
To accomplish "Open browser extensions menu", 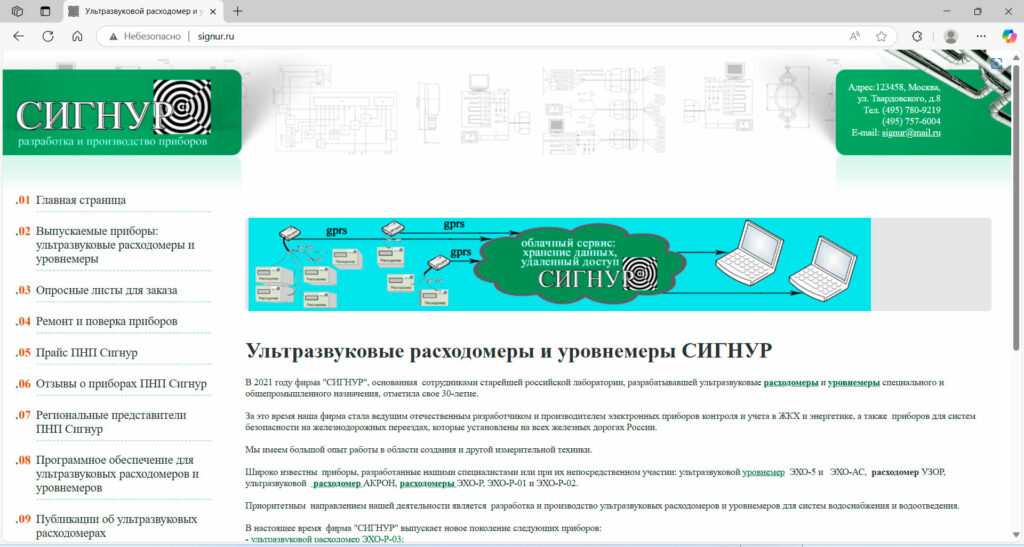I will 917,37.
